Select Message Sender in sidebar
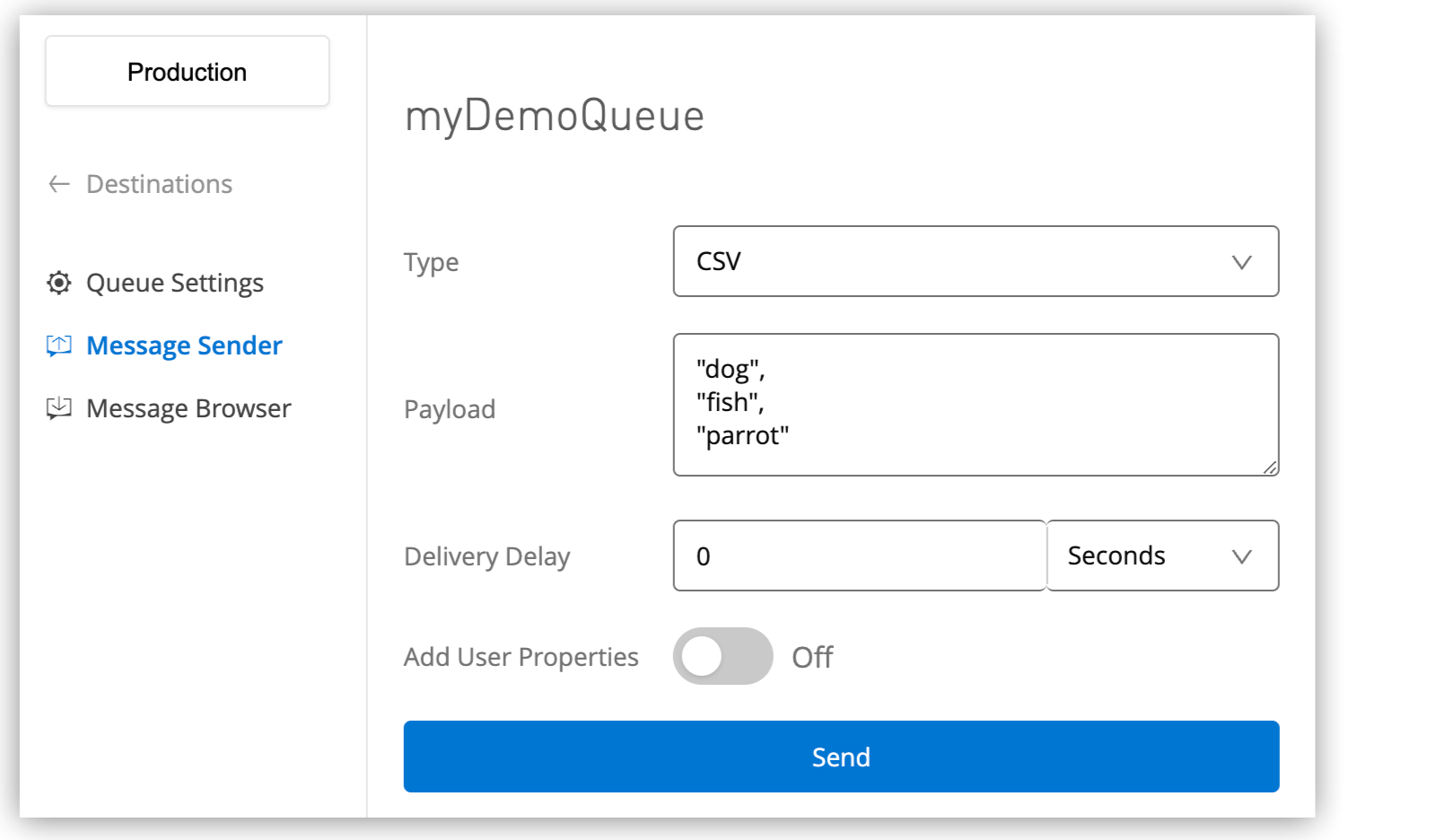 coord(184,346)
